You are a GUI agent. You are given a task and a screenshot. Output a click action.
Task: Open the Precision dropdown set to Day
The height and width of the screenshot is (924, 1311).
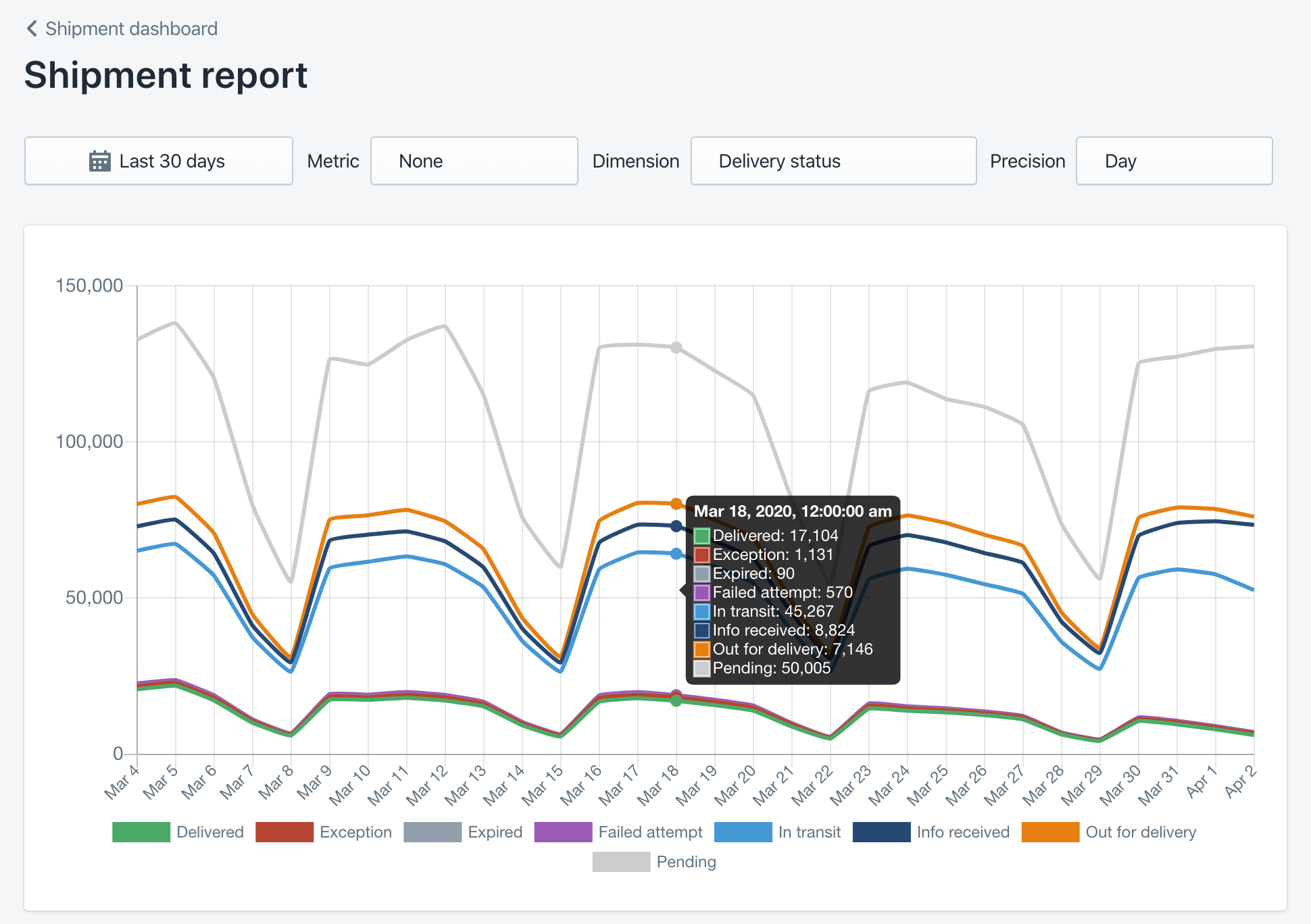1174,161
